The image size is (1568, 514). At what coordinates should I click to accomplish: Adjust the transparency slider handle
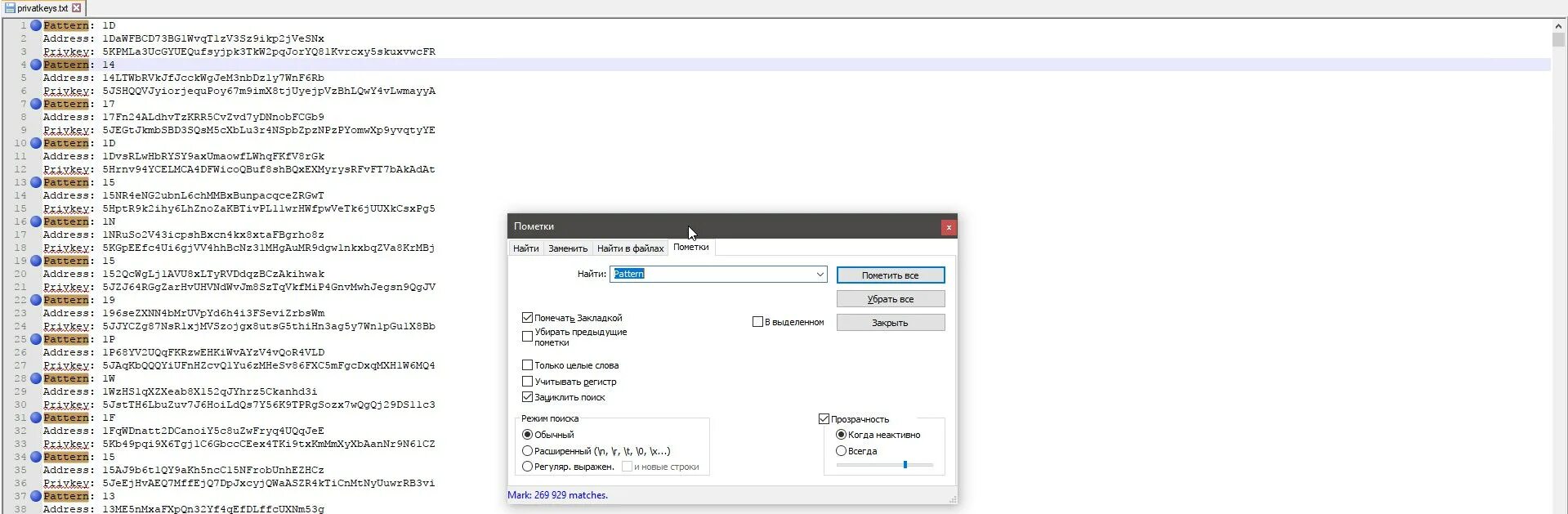click(x=905, y=464)
